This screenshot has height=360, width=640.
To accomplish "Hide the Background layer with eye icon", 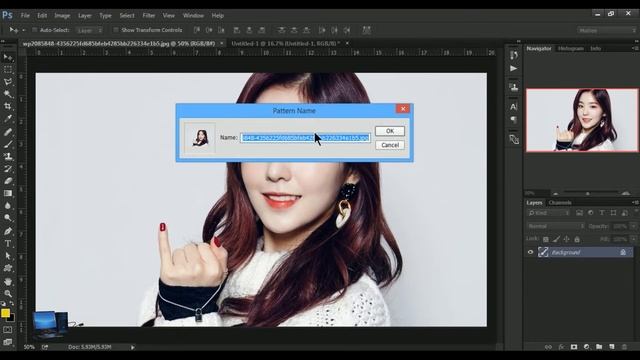I will [530, 252].
